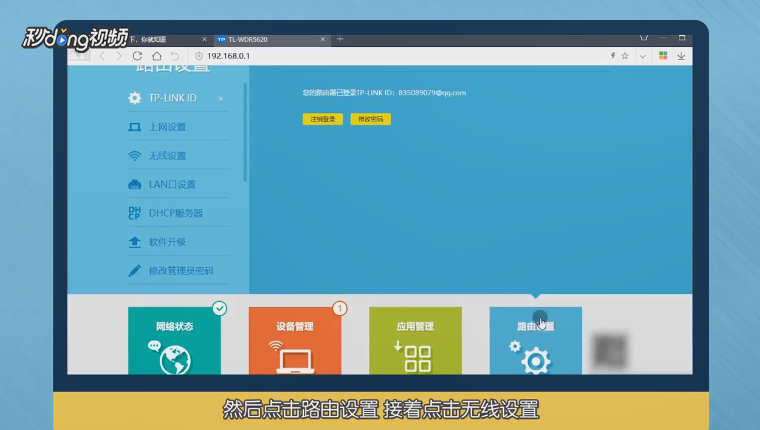The width and height of the screenshot is (760, 430).
Task: Open address bar dropdown arrow
Action: click(x=642, y=57)
